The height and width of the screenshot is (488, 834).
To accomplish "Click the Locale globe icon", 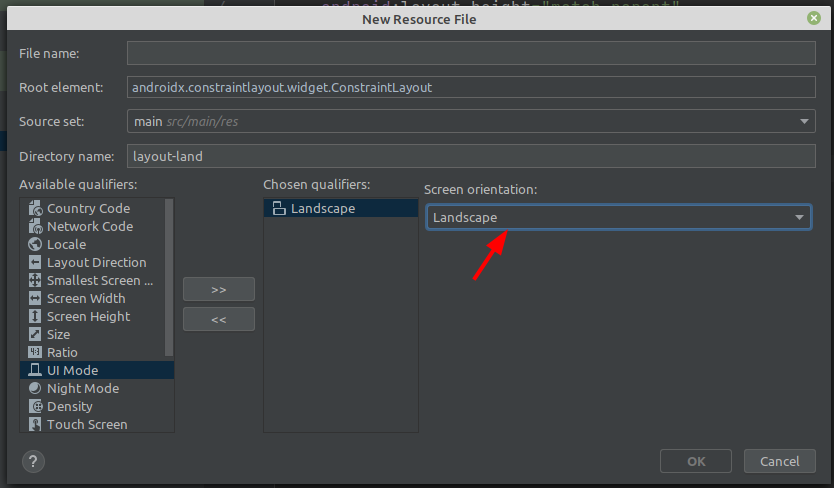I will 35,245.
